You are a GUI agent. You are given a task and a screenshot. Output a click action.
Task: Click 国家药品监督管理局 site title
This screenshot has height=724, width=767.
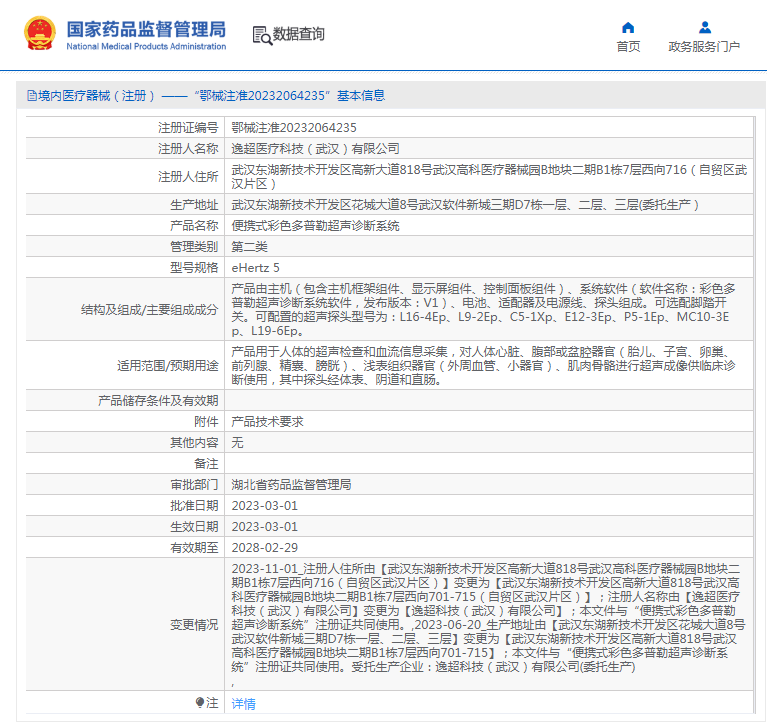(x=146, y=29)
